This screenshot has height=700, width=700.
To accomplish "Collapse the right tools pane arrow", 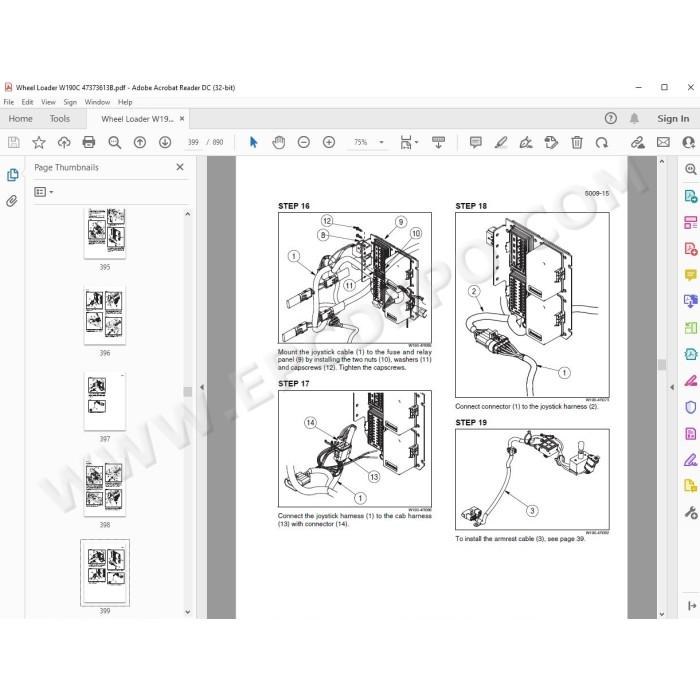I will click(672, 388).
